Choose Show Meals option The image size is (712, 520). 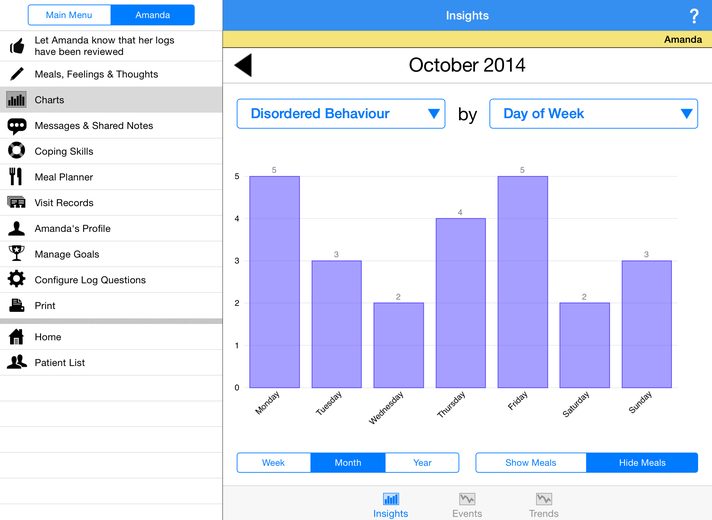coord(531,463)
